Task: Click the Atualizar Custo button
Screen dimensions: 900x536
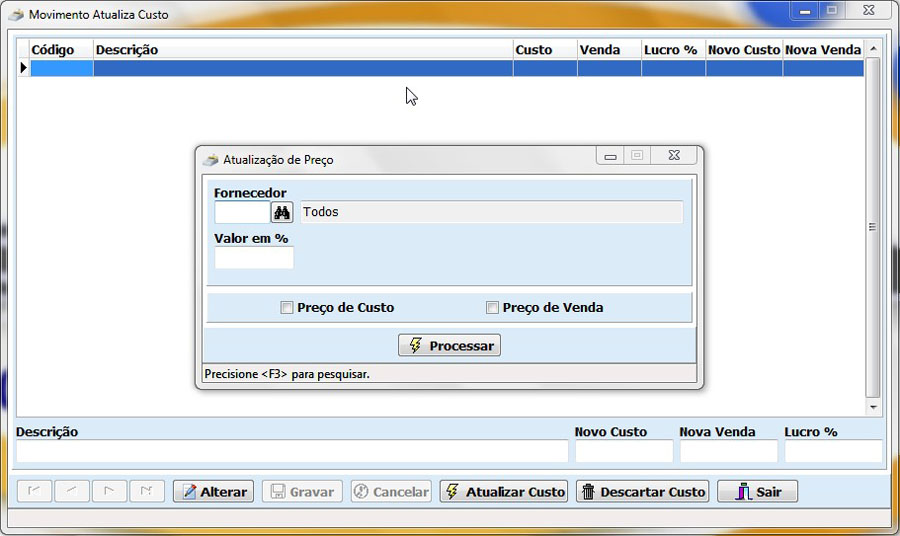Action: point(504,491)
